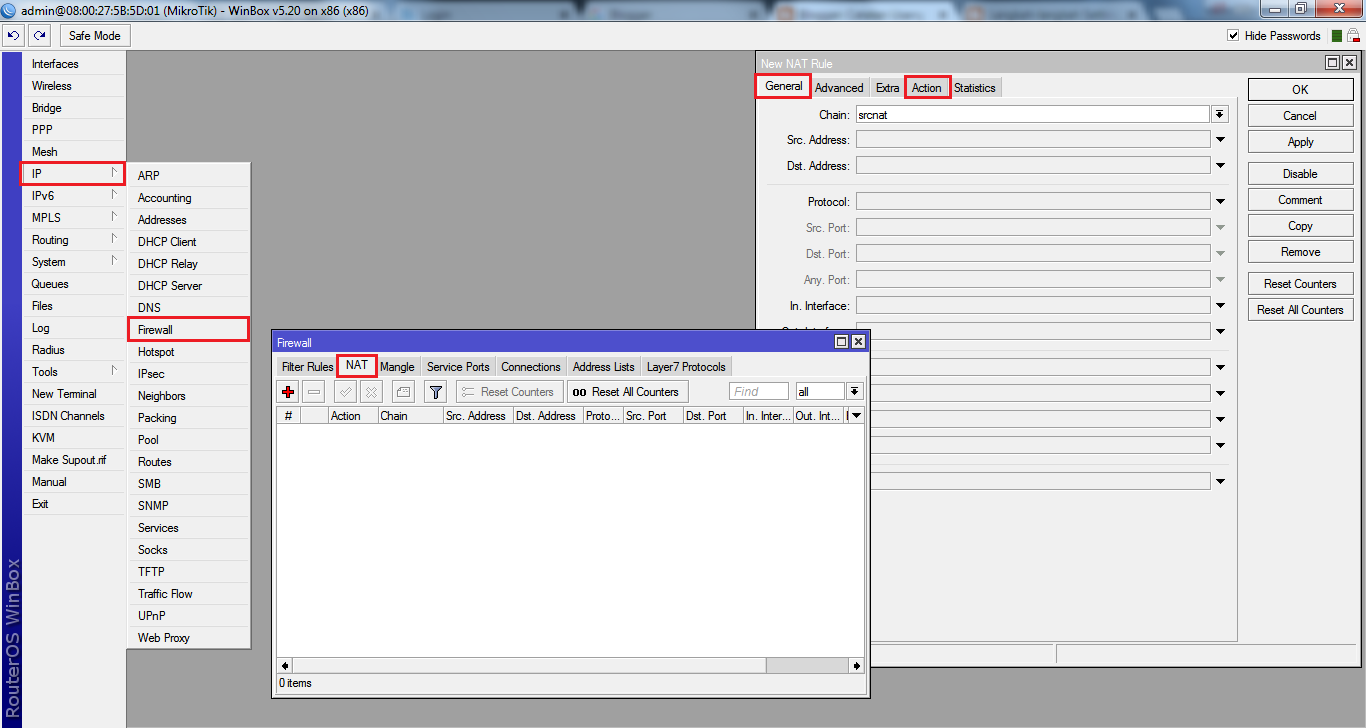Screen dimensions: 1366x728
Task: Open Interfaces from sidebar
Action: 74,63
